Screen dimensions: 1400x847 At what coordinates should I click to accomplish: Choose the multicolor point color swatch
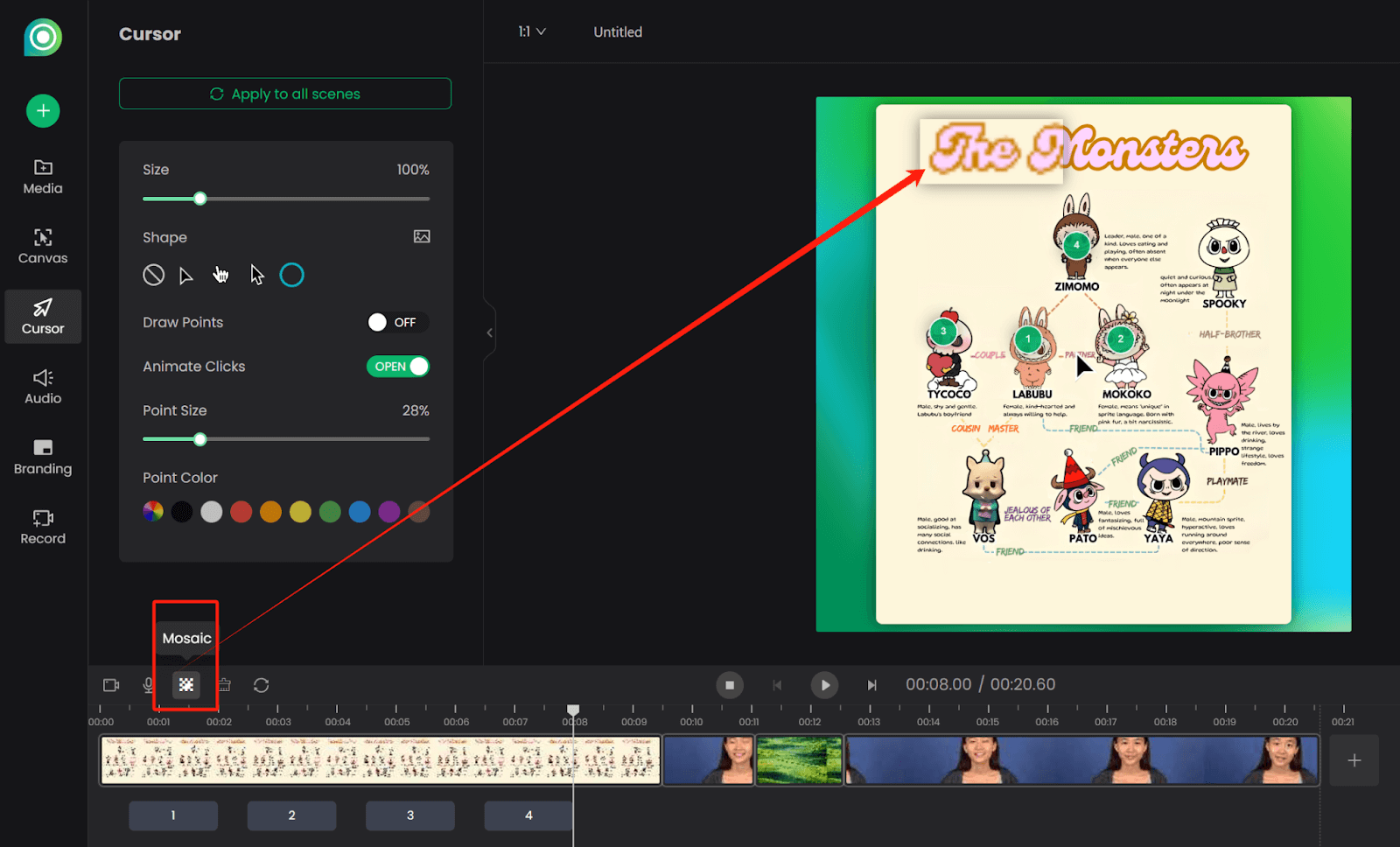(x=153, y=512)
